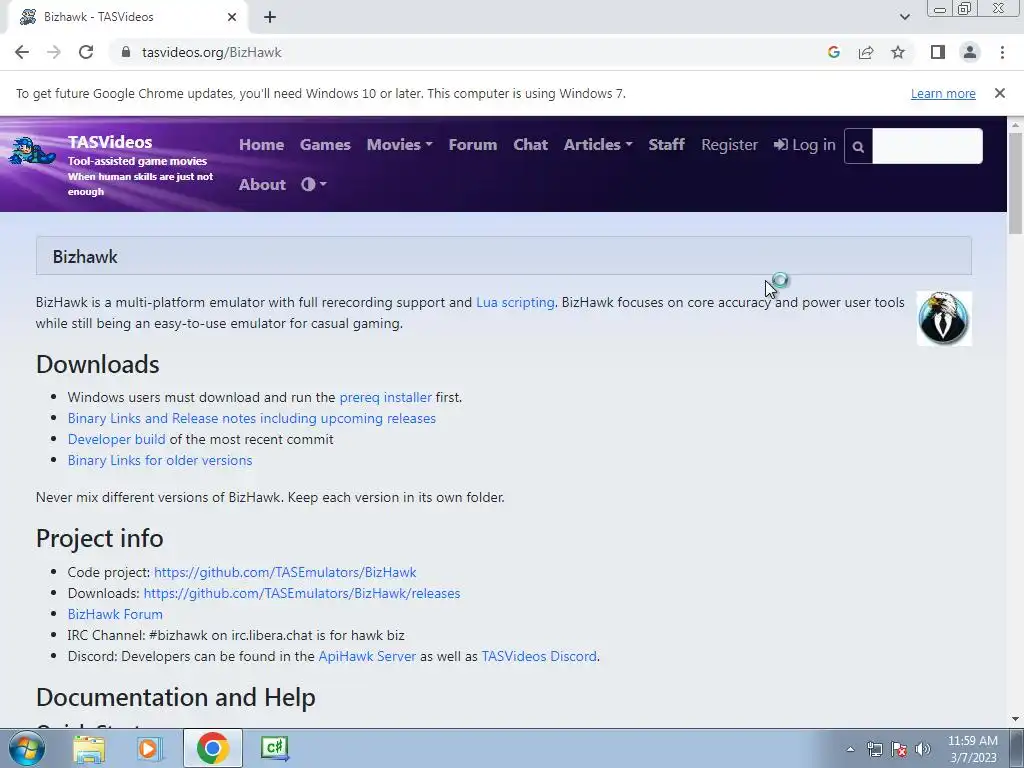This screenshot has width=1024, height=768.
Task: Click the Log in link
Action: click(805, 144)
